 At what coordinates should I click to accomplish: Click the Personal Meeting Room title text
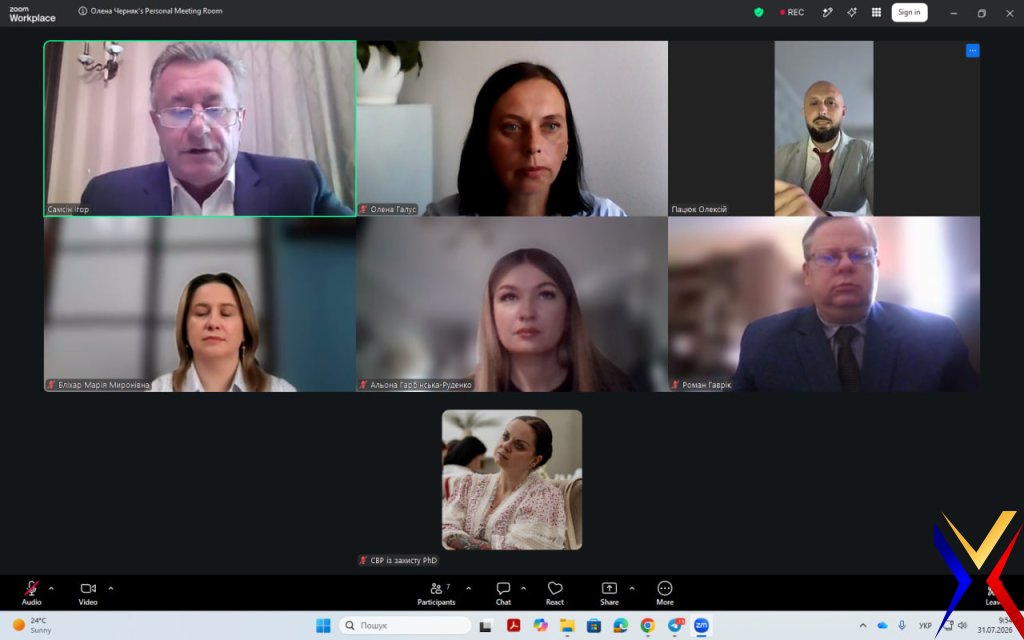point(157,11)
